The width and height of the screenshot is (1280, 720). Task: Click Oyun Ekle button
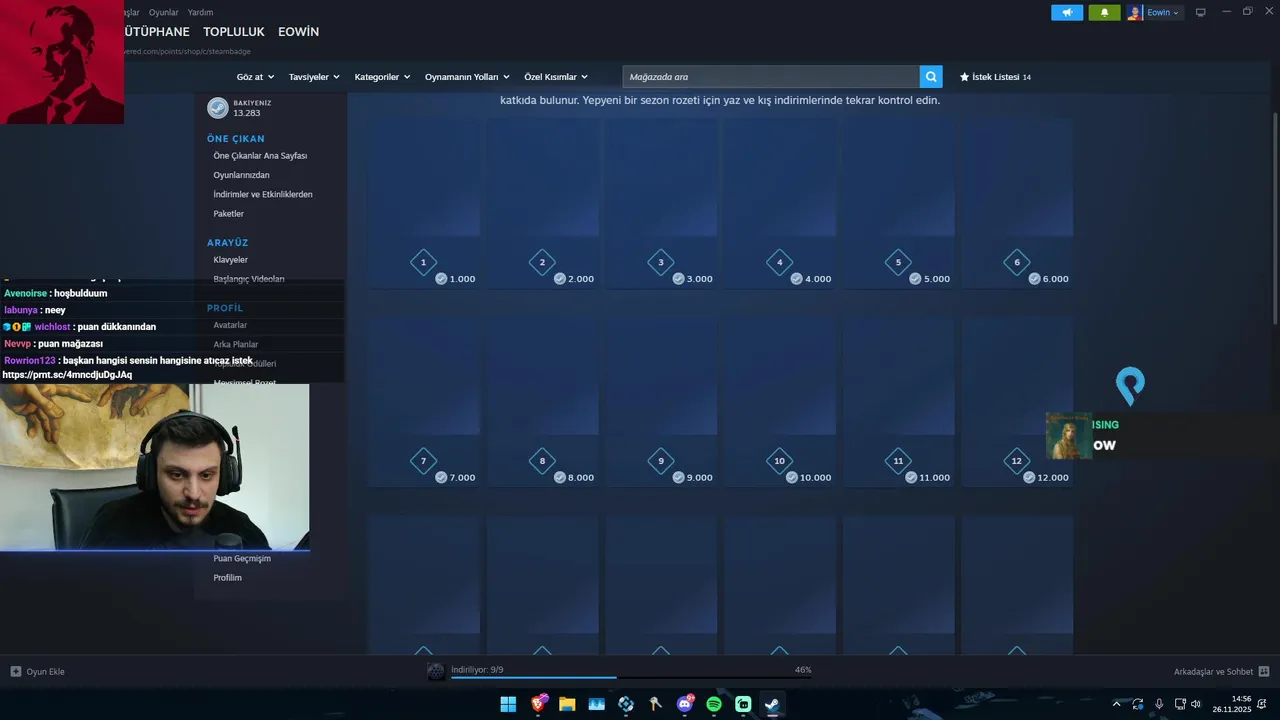pyautogui.click(x=37, y=671)
